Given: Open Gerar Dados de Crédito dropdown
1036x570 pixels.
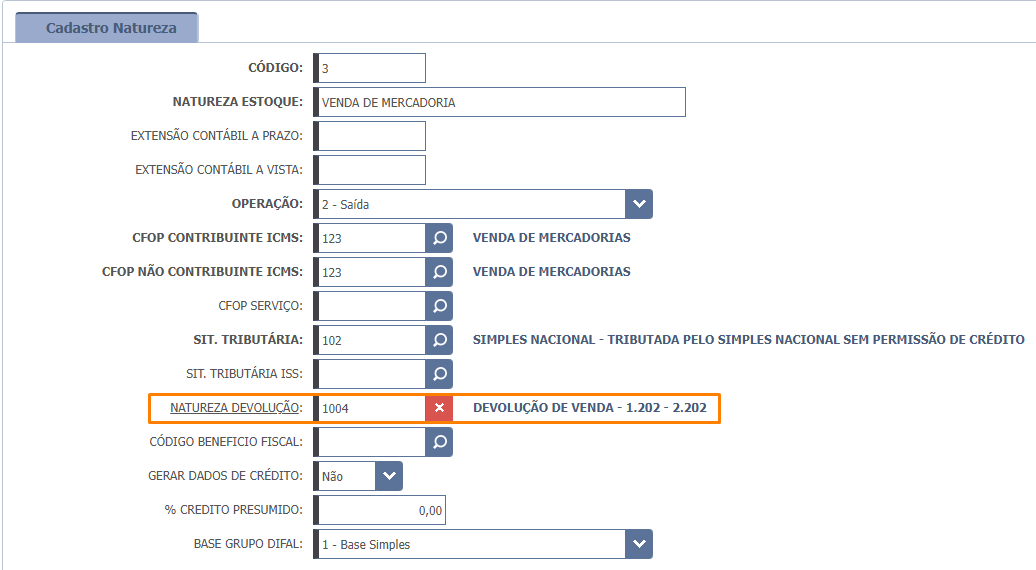Looking at the screenshot, I should click(x=389, y=476).
